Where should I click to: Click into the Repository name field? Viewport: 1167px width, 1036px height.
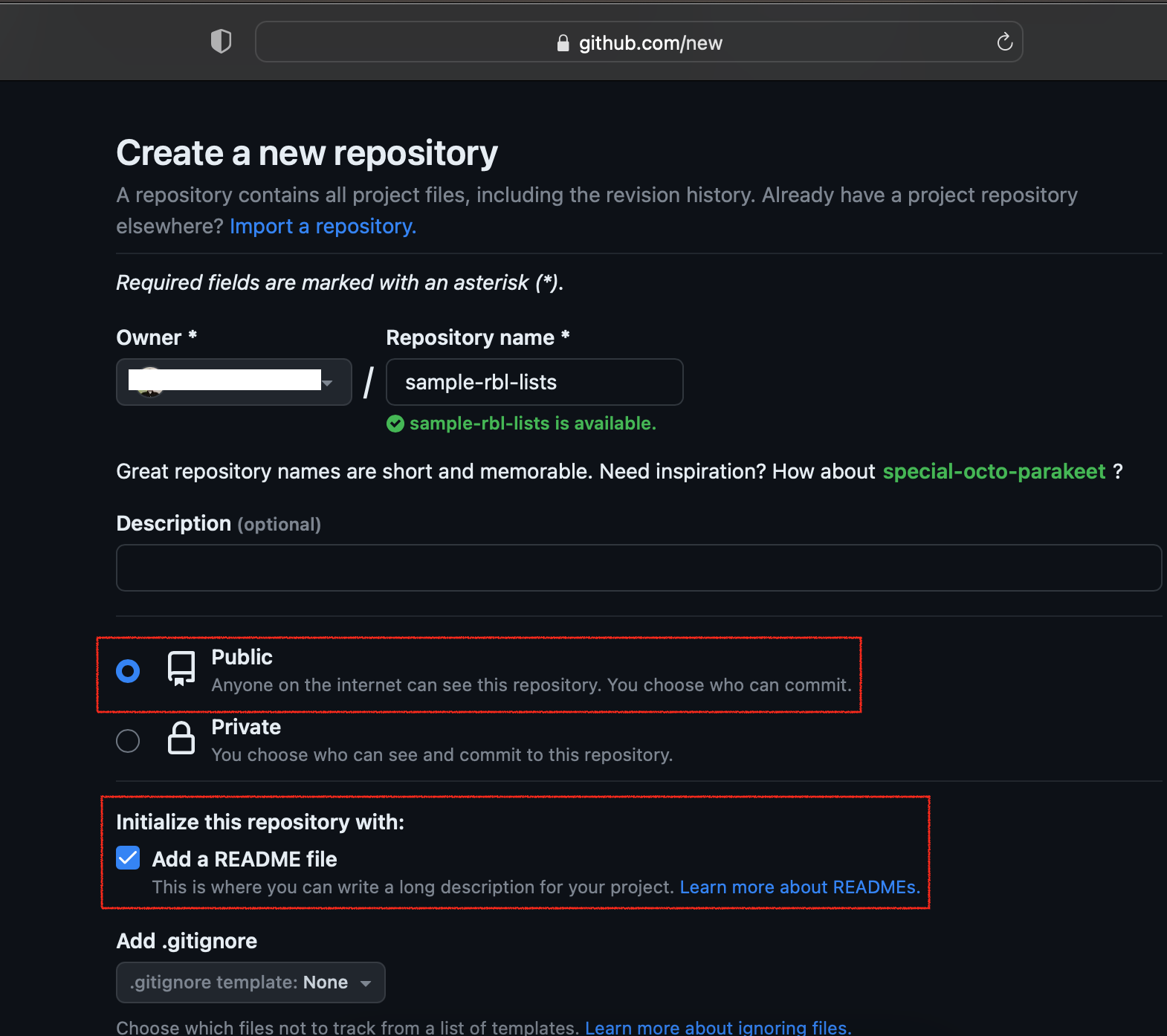click(534, 382)
